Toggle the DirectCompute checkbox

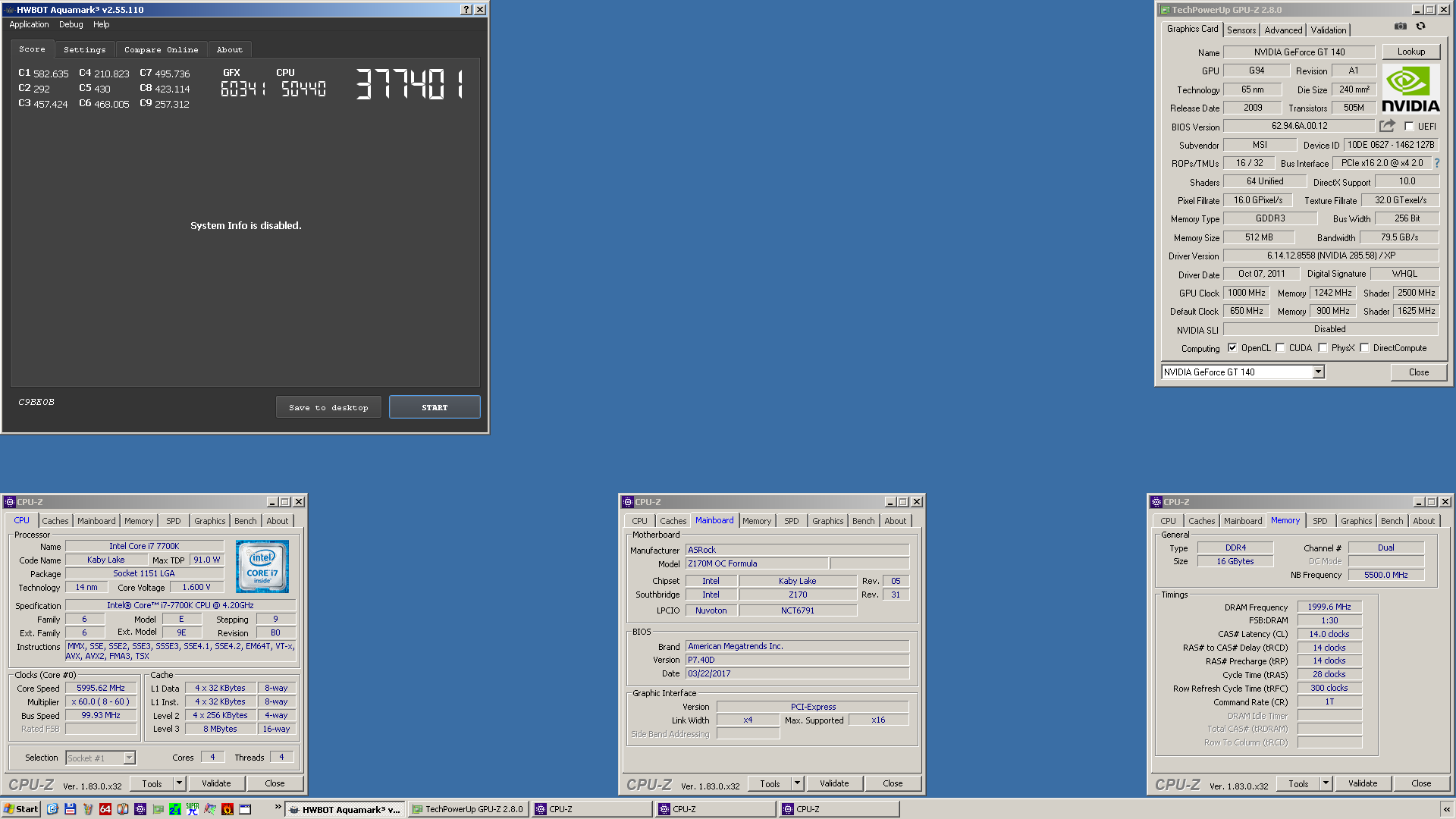[1364, 348]
